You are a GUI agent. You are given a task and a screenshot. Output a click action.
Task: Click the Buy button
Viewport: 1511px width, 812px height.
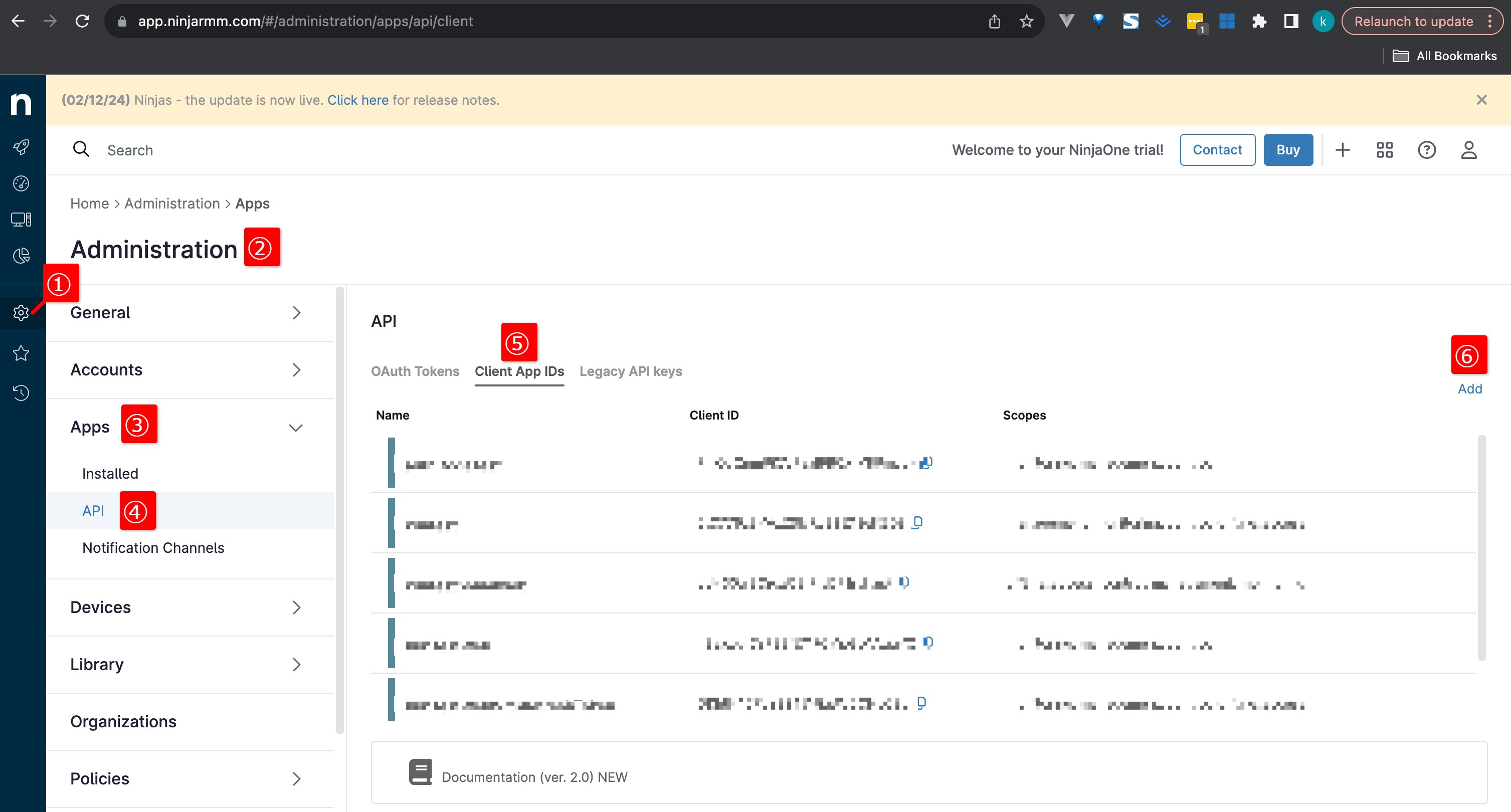1288,150
